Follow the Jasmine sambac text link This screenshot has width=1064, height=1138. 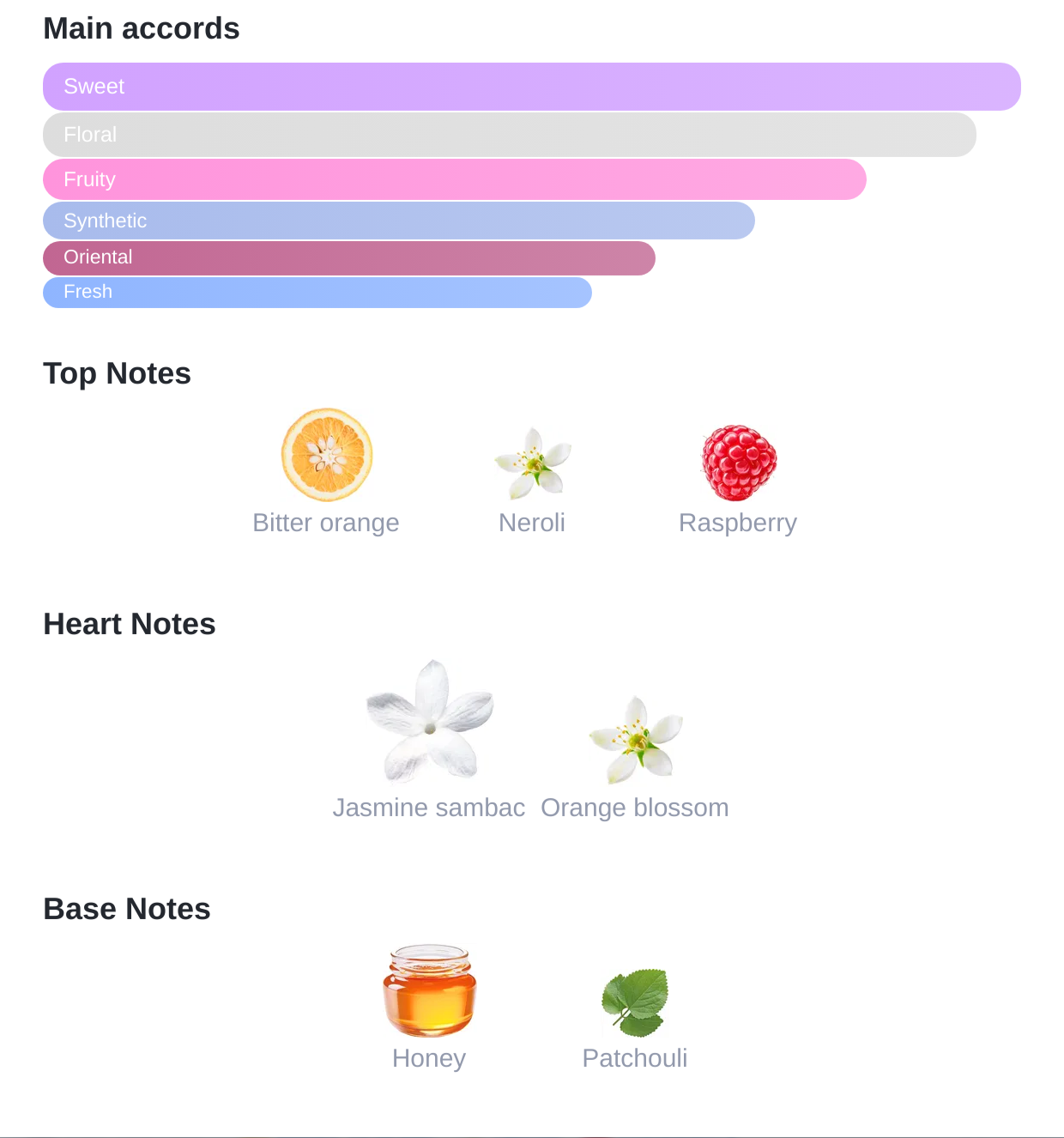[429, 808]
